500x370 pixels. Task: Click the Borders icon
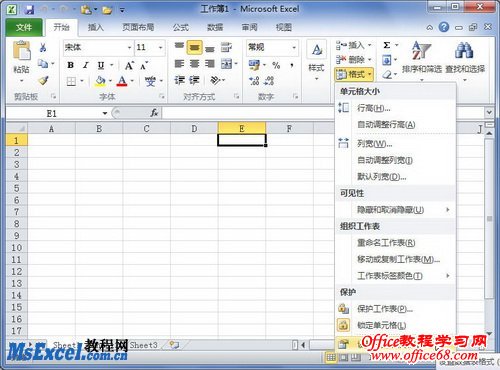(x=71, y=81)
